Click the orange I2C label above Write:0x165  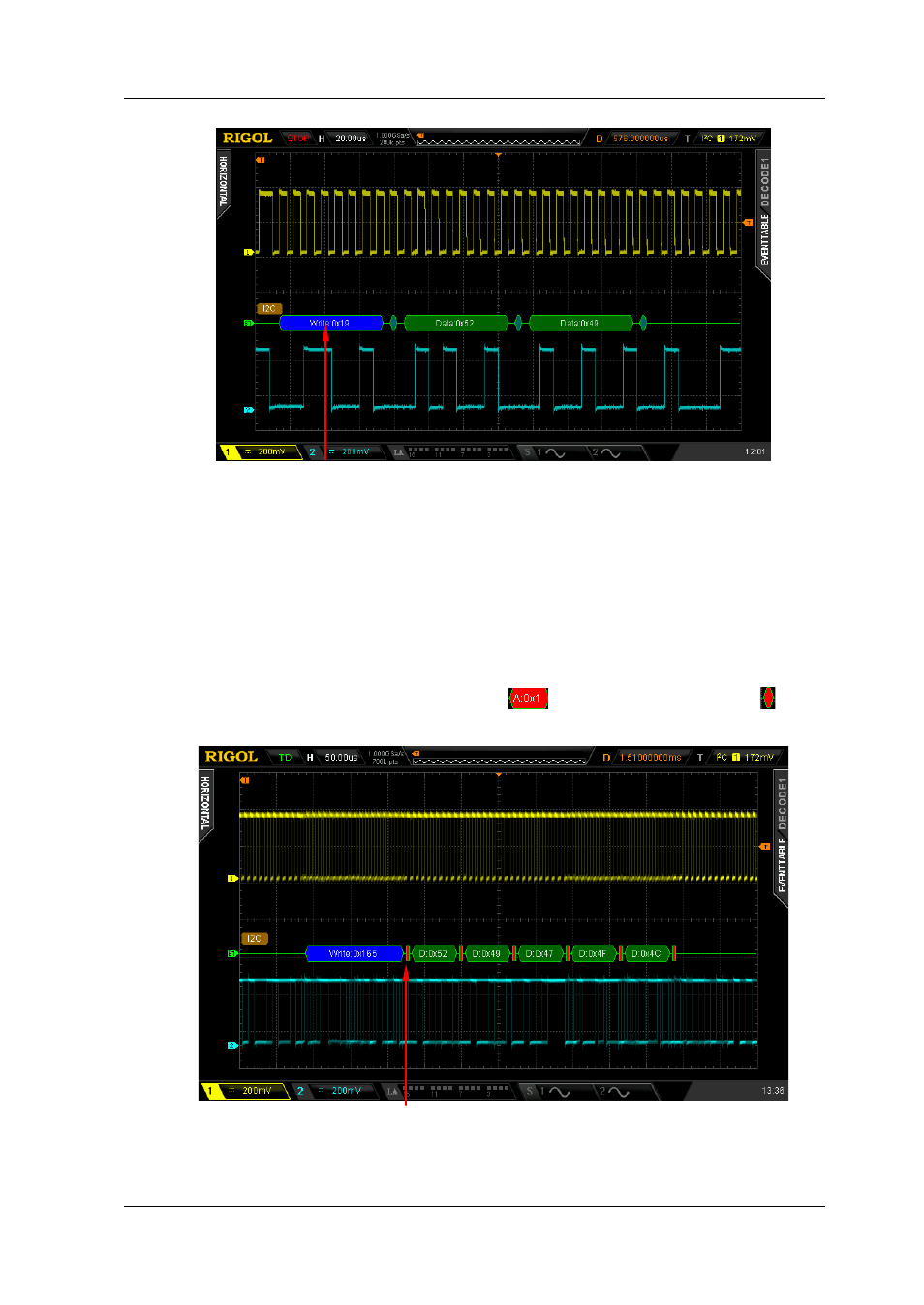point(253,938)
